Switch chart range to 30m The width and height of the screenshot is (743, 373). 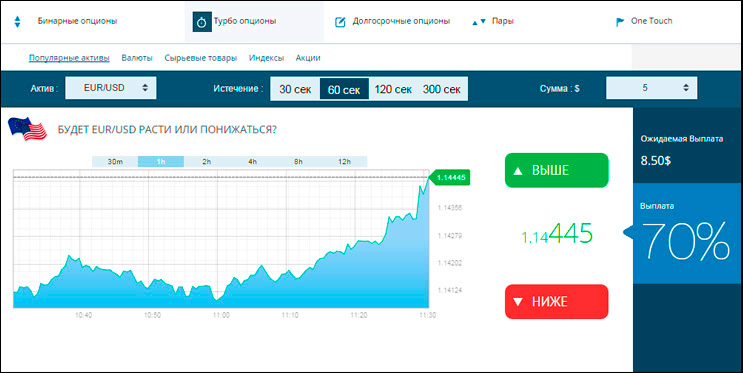(115, 161)
